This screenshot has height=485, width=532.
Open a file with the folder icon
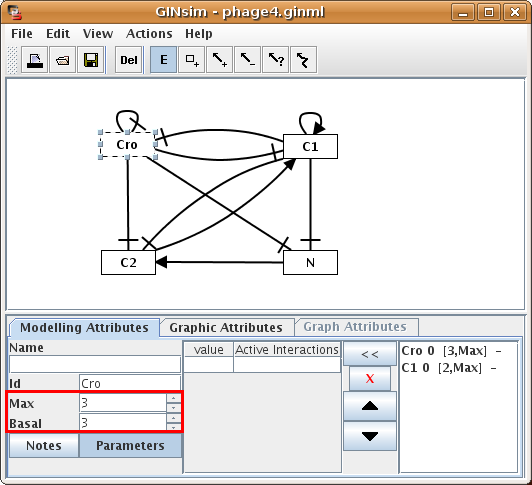62,60
